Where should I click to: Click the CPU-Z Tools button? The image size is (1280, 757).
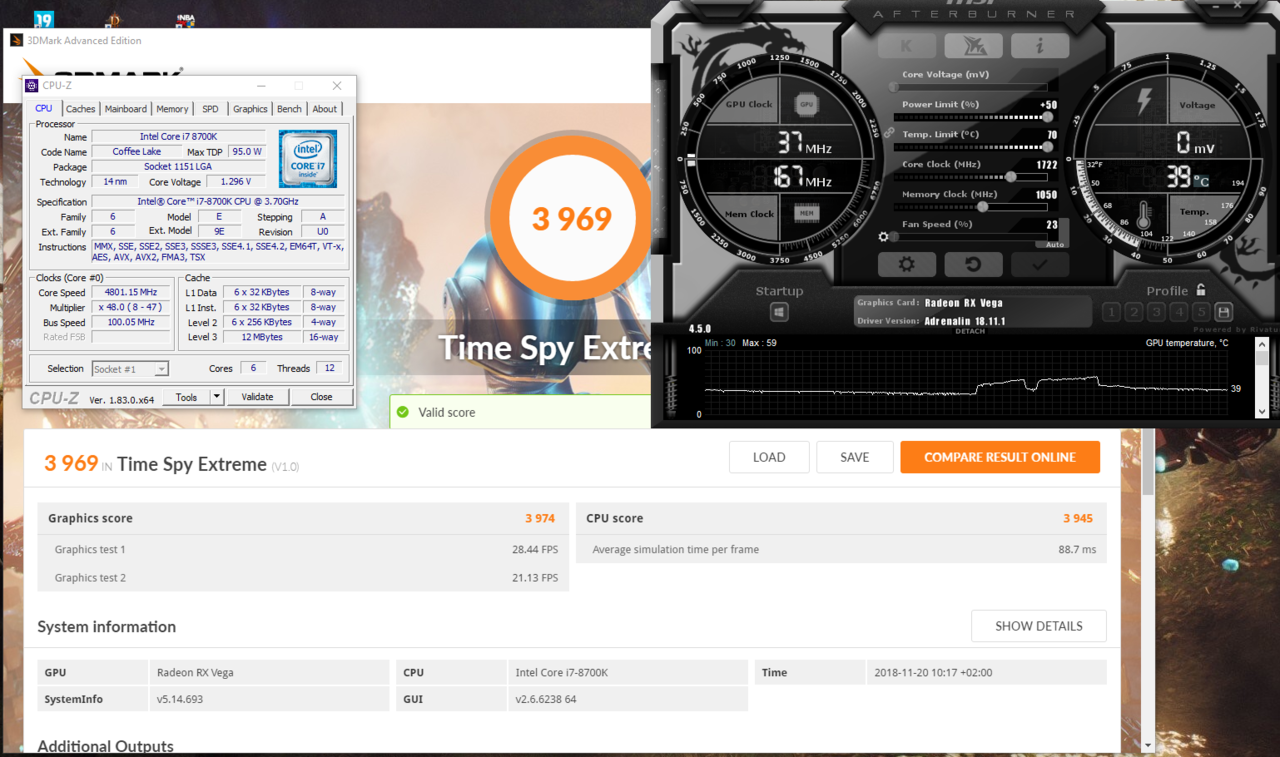187,397
